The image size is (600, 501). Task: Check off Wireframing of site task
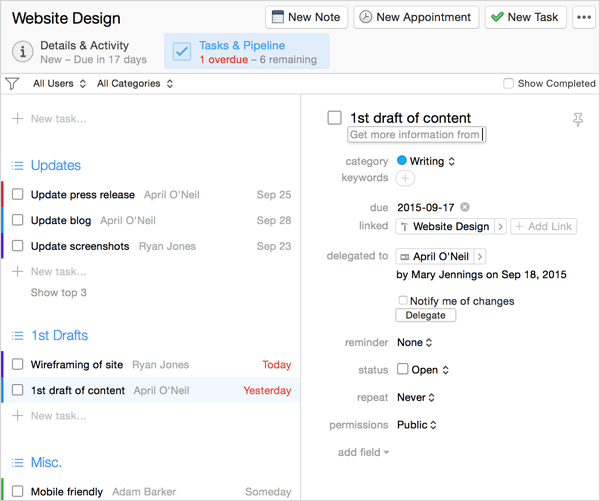coord(17,364)
